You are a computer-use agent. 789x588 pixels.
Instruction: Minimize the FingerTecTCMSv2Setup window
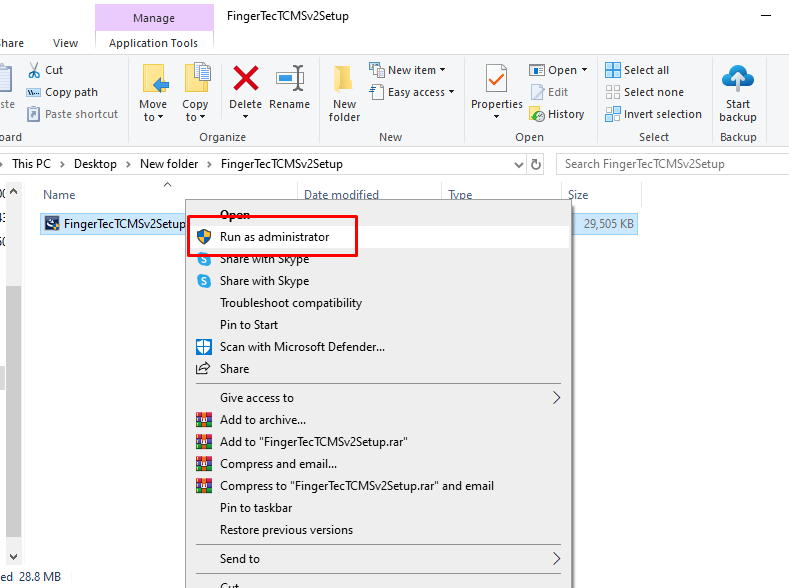pyautogui.click(x=766, y=16)
